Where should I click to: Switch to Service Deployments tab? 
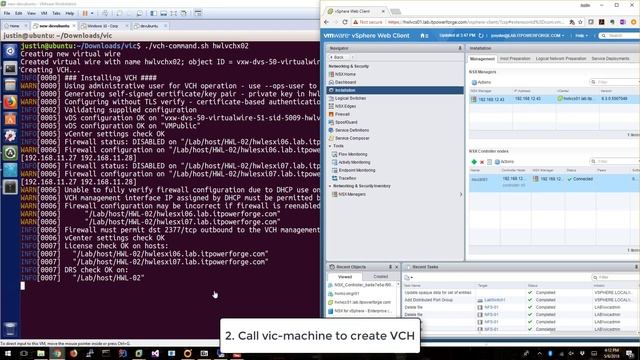pos(610,59)
